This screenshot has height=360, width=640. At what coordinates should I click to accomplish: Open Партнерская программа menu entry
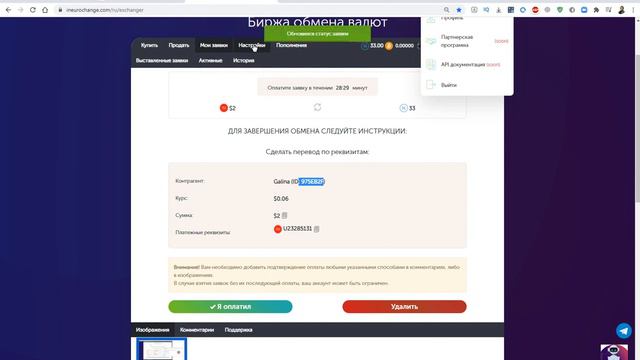coord(457,41)
